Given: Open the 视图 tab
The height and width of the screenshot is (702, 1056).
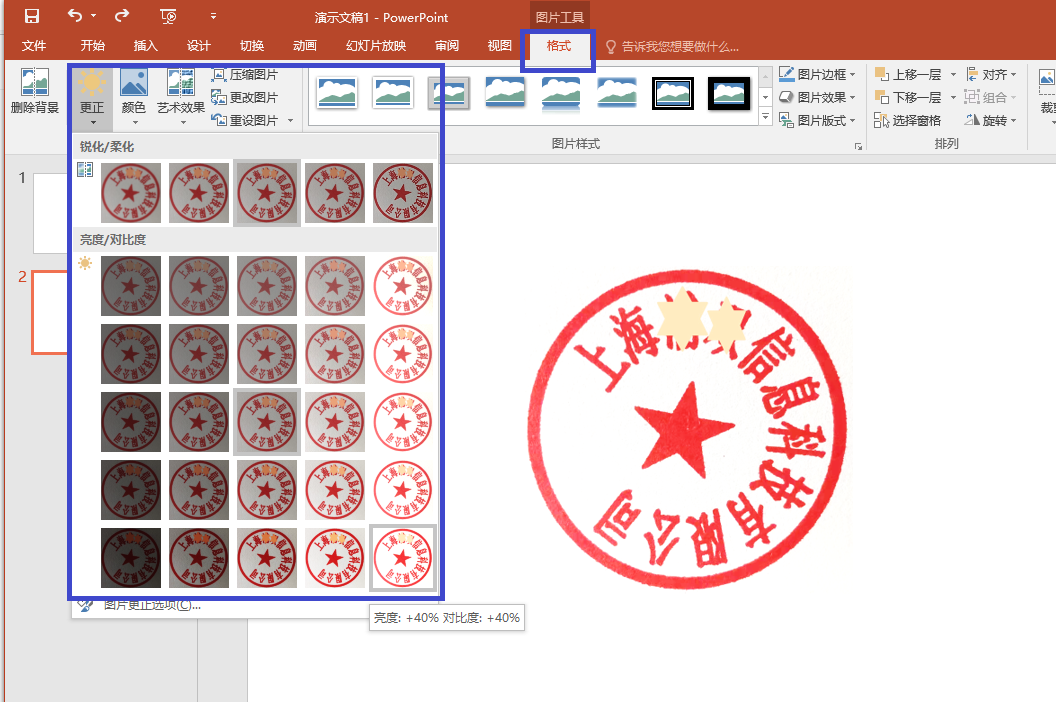Looking at the screenshot, I should pyautogui.click(x=500, y=46).
